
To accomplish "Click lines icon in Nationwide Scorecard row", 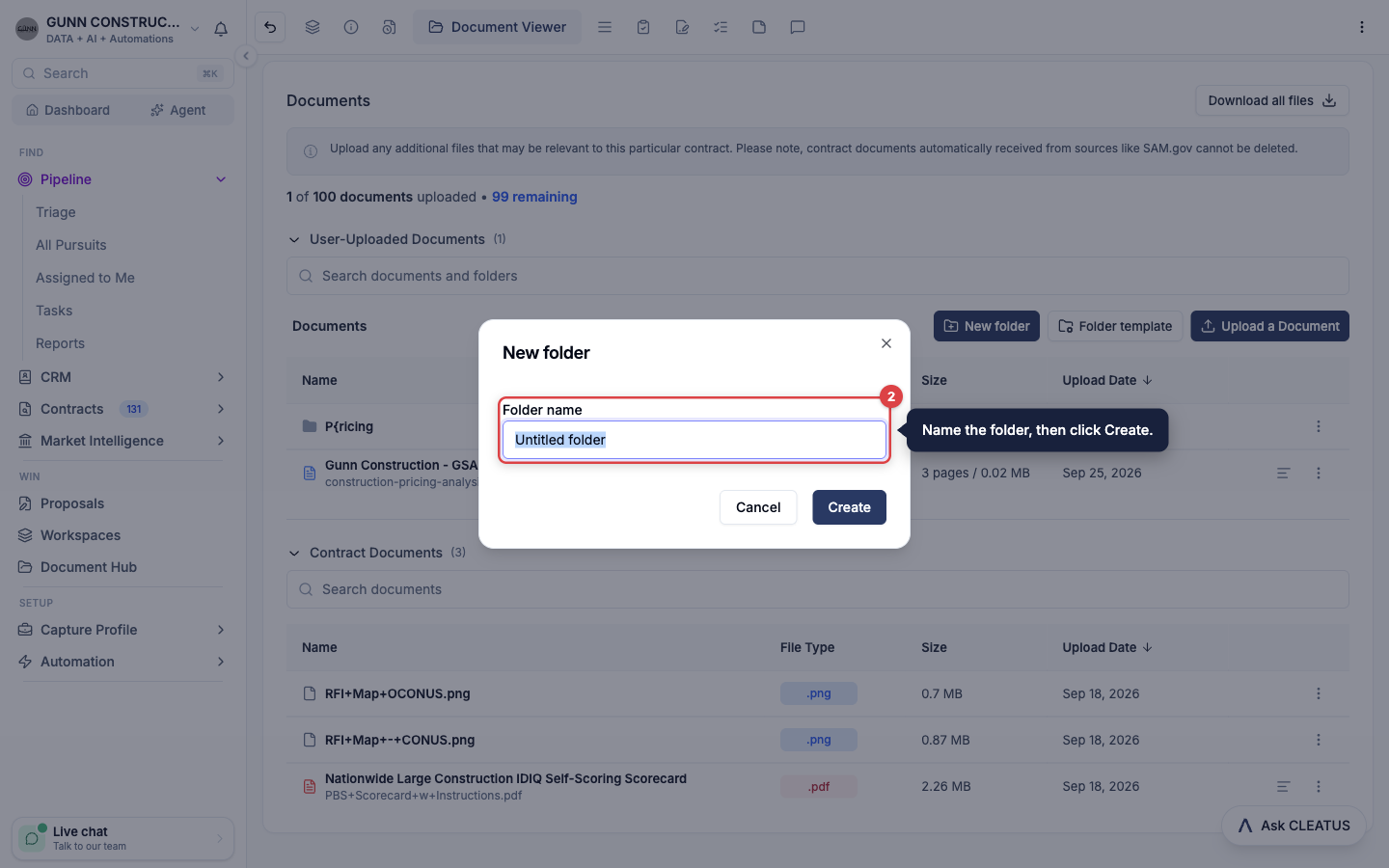I will pyautogui.click(x=1284, y=786).
